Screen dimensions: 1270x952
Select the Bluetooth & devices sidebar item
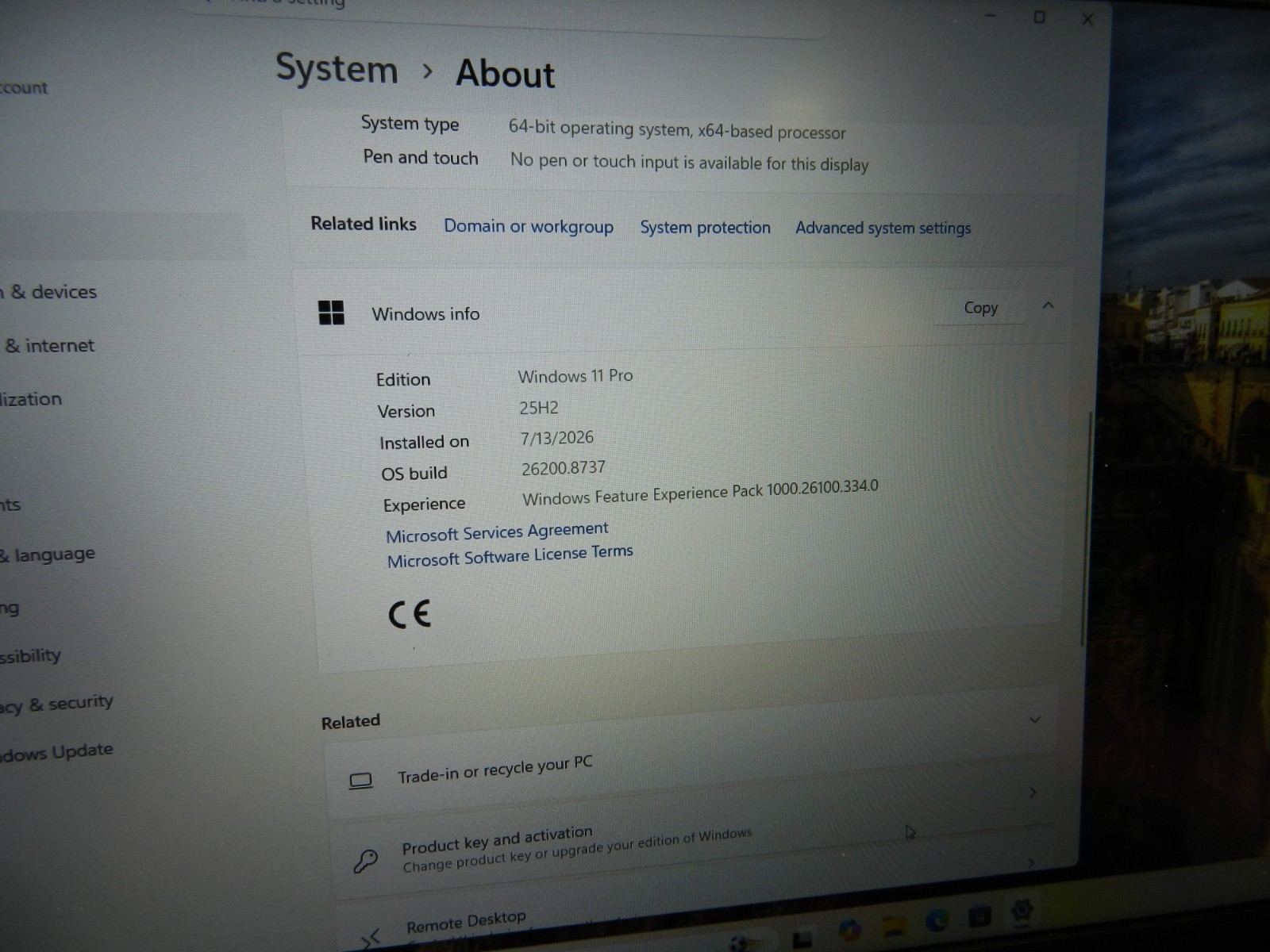(48, 292)
